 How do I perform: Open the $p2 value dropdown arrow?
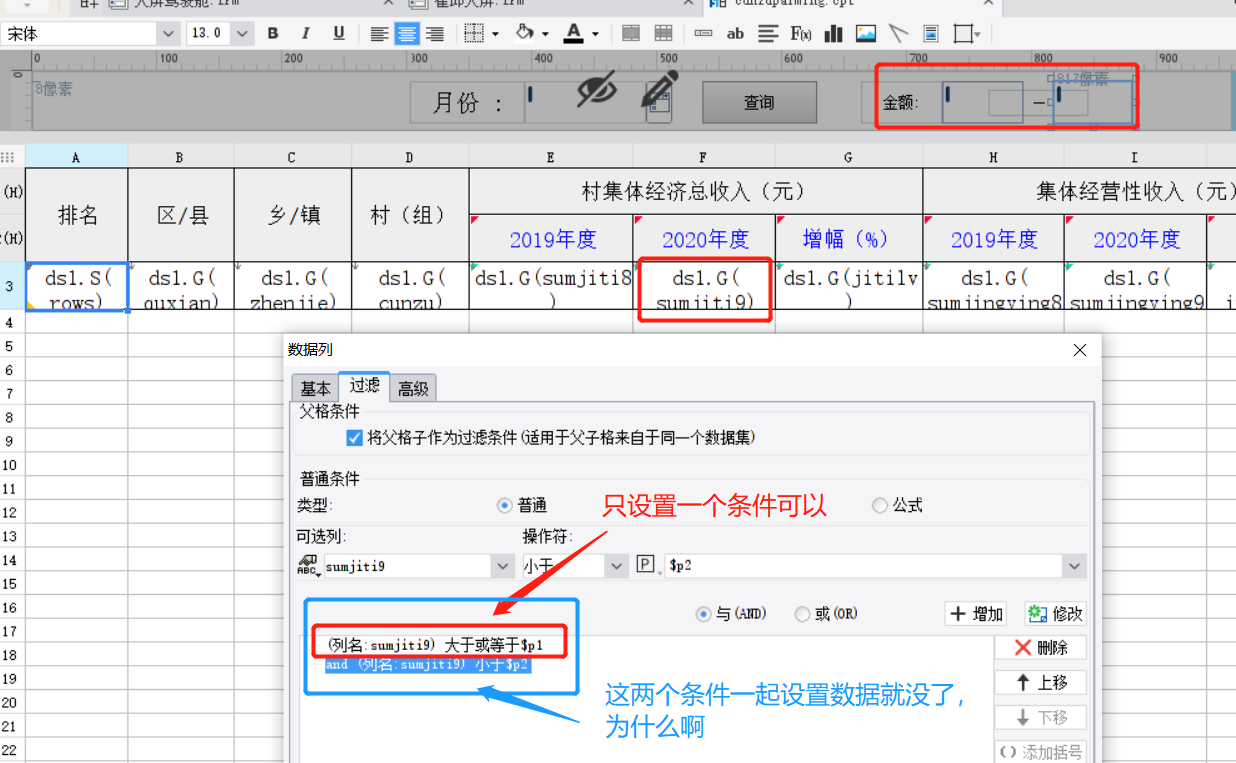[1075, 566]
